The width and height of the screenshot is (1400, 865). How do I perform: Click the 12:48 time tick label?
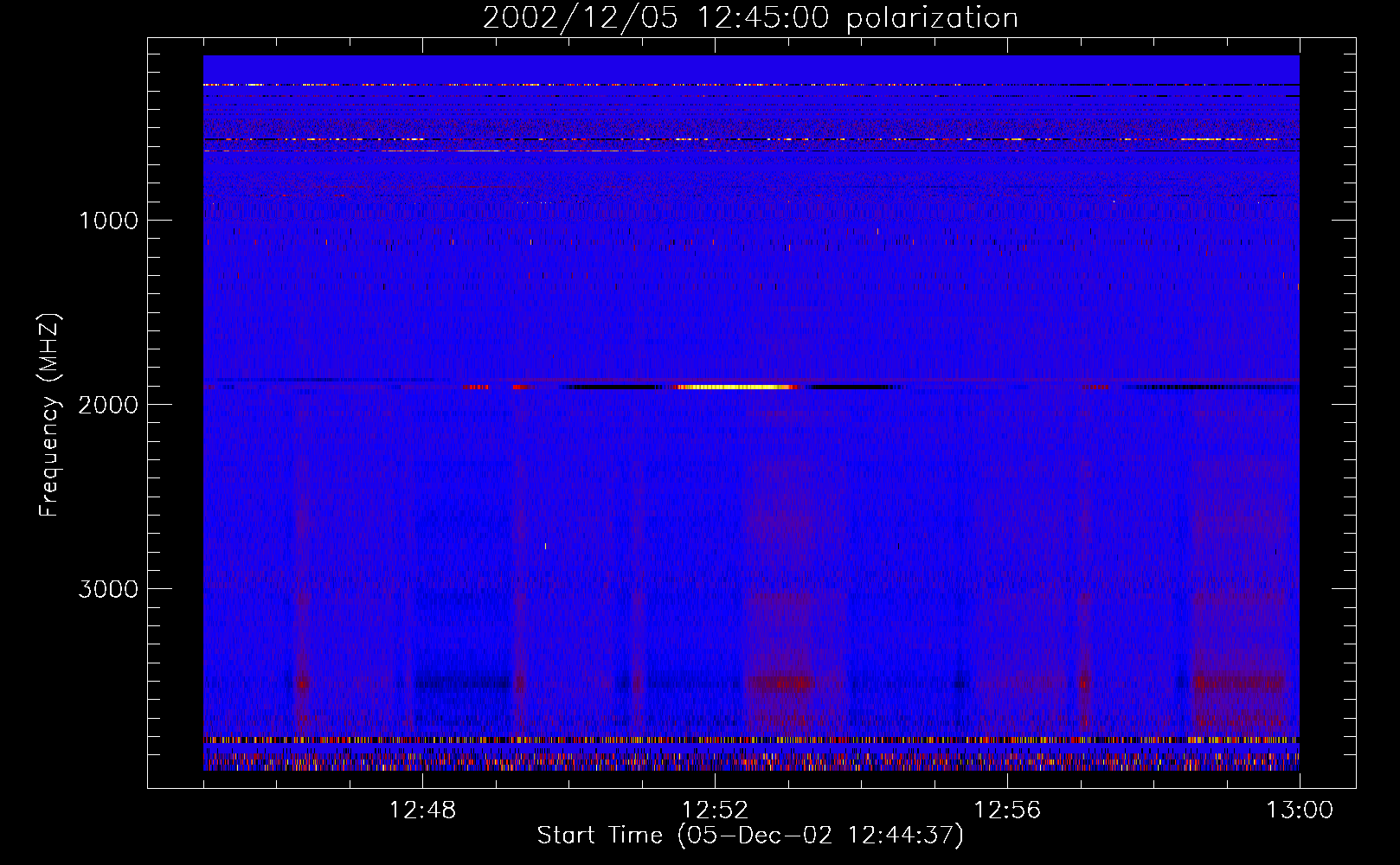click(x=422, y=811)
